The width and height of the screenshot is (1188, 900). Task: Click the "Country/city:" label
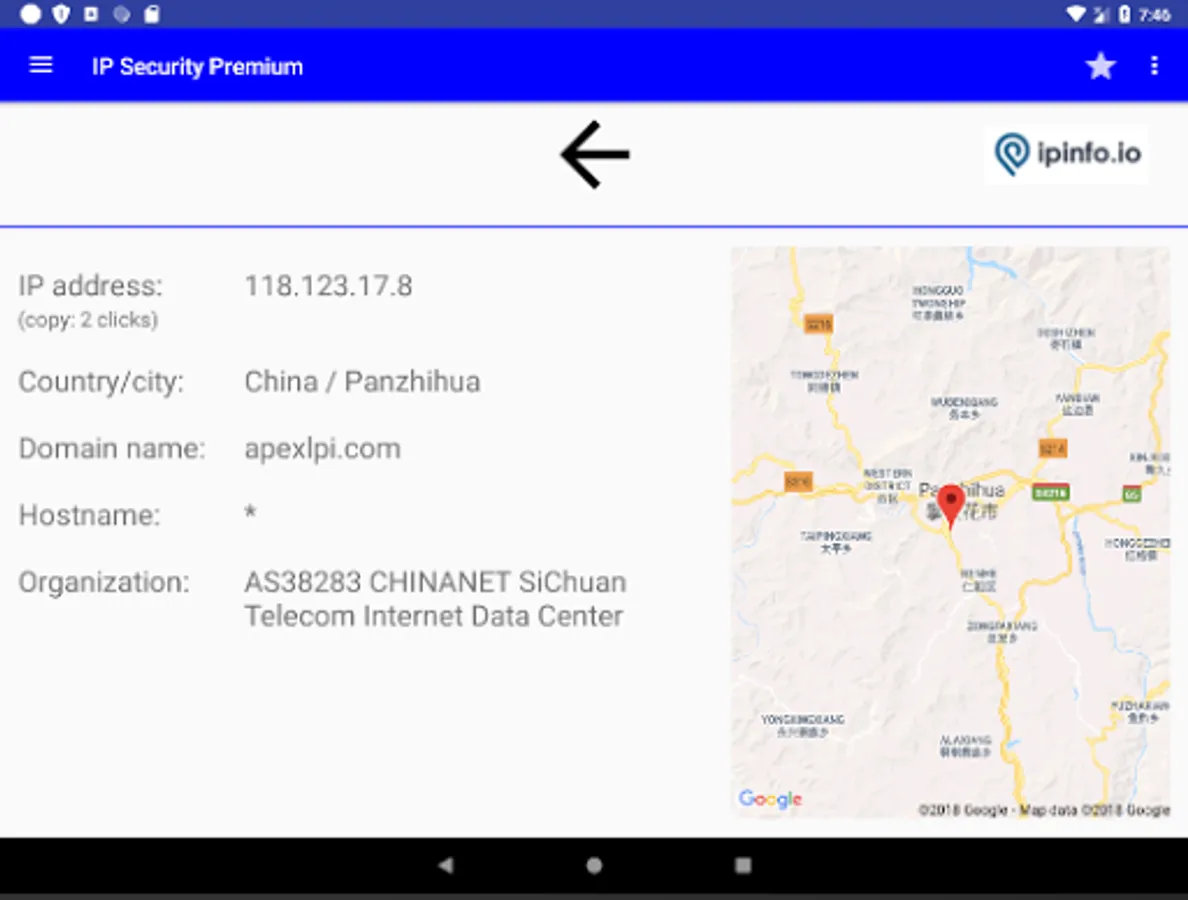coord(101,382)
